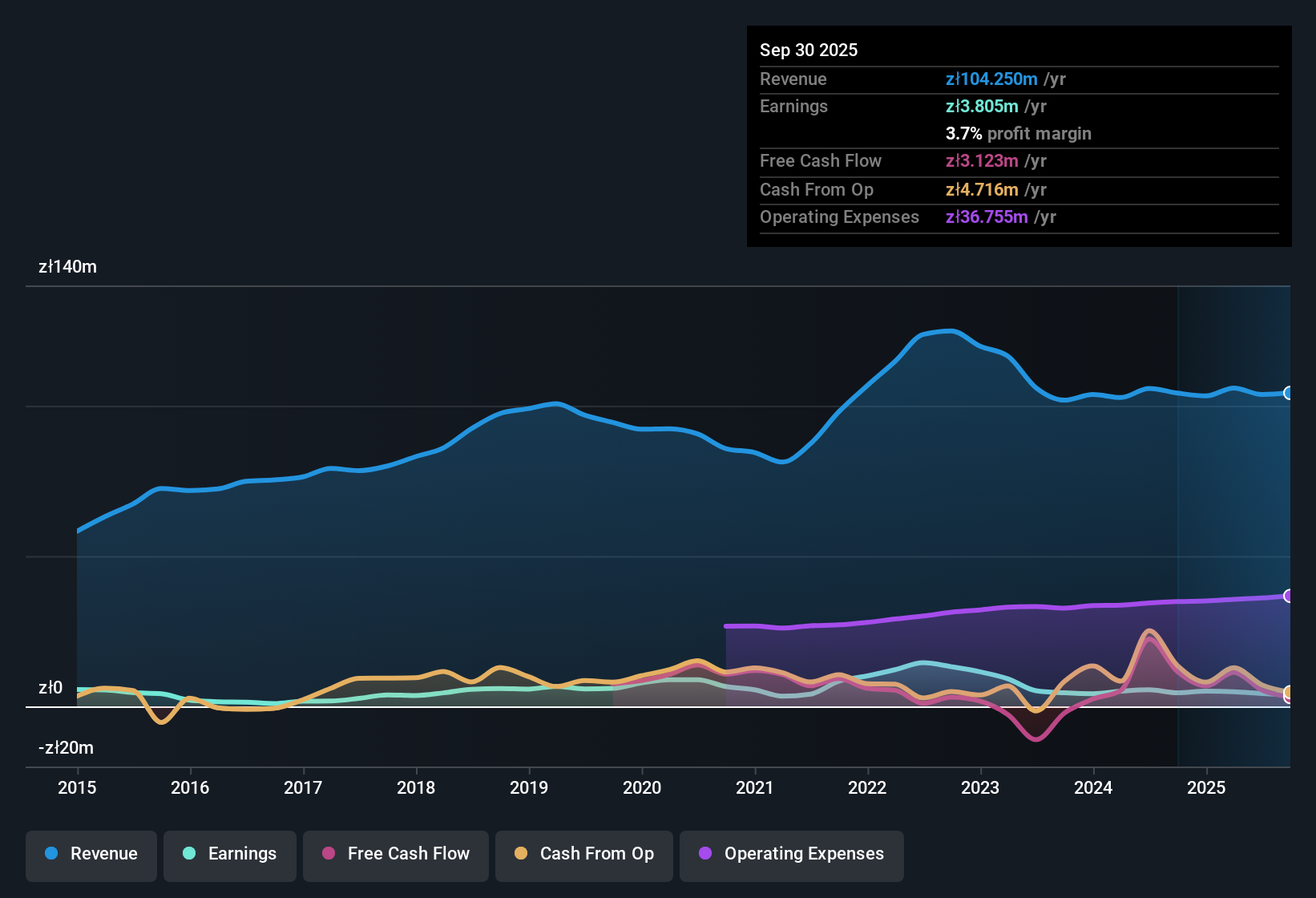This screenshot has width=1316, height=898.
Task: Toggle the Revenue series visibility
Action: click(91, 855)
